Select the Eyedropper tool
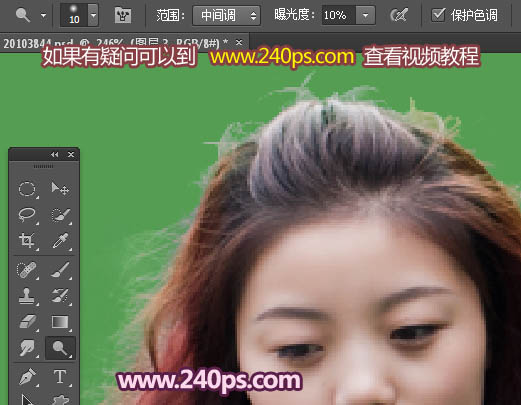This screenshot has width=521, height=405. 60,240
